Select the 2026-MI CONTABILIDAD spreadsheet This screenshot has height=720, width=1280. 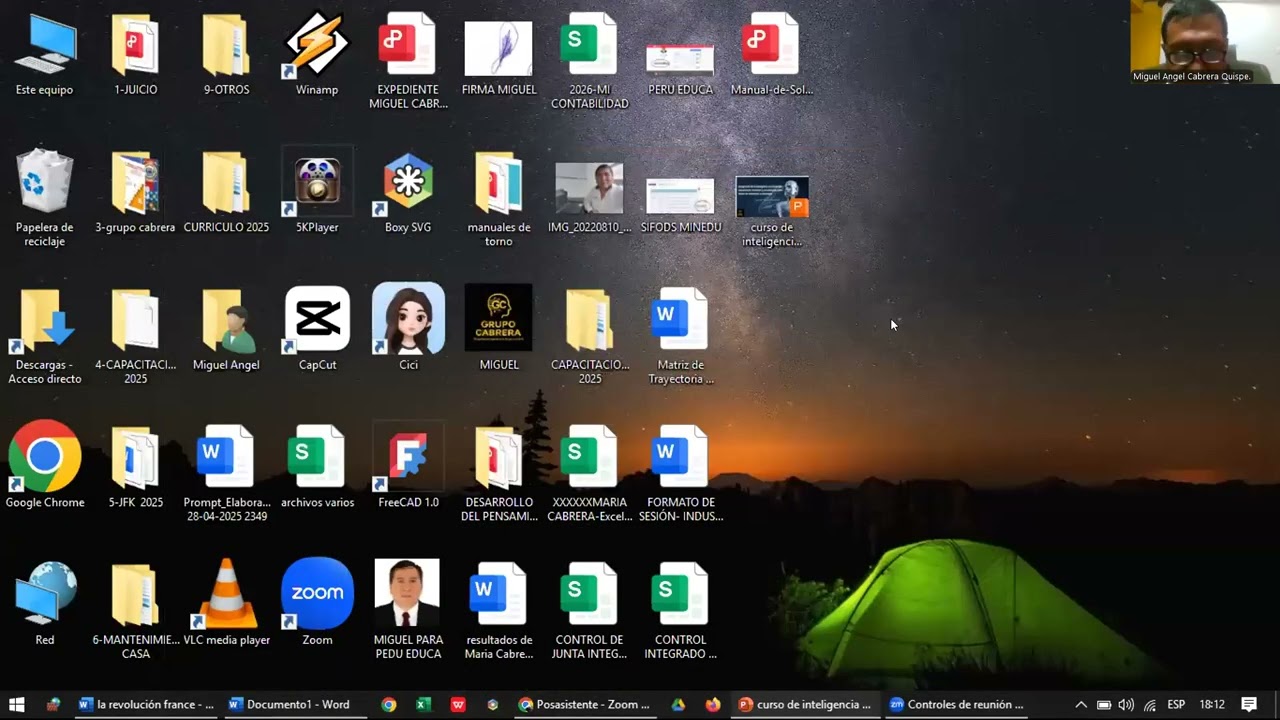tap(590, 62)
